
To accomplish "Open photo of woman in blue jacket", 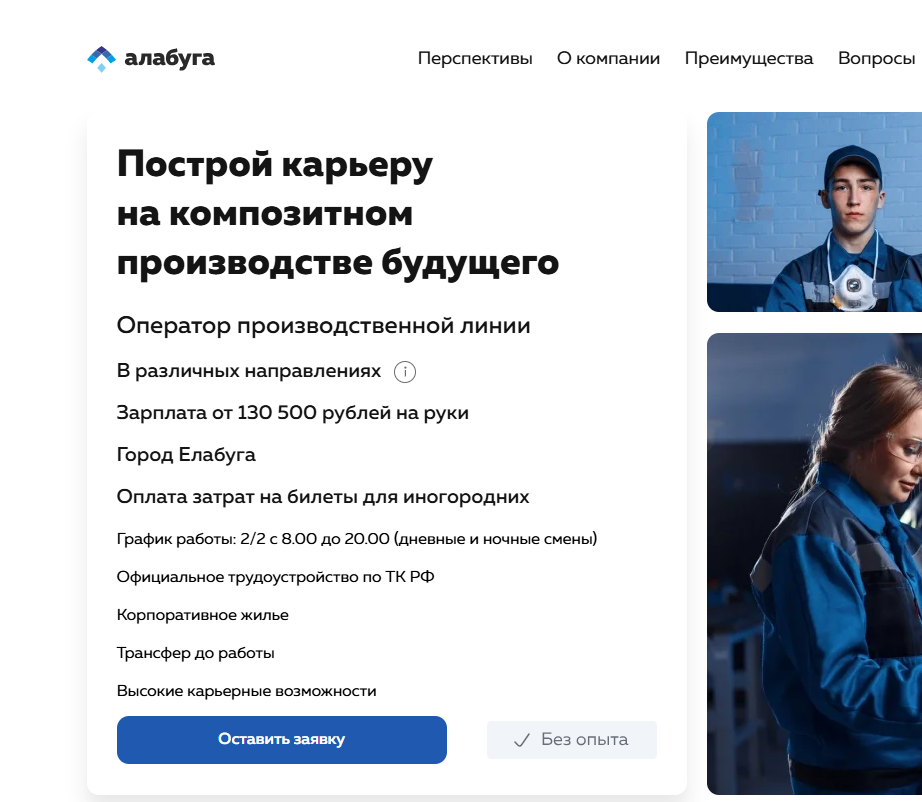I will (814, 564).
